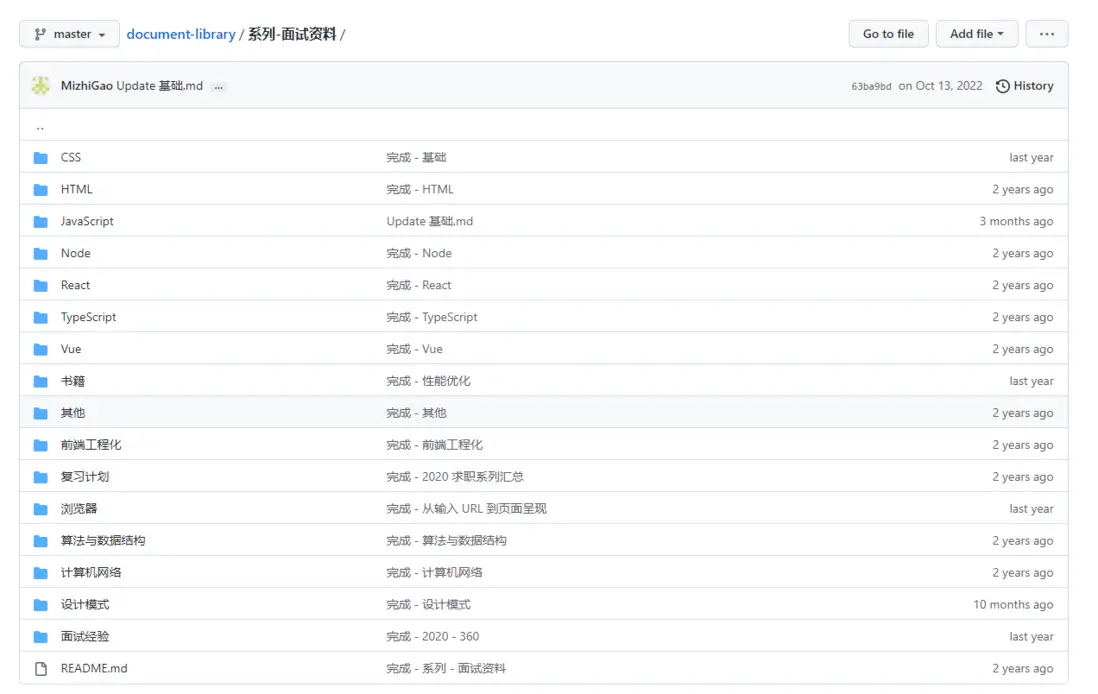Open the JavaScript folder
The width and height of the screenshot is (1098, 694).
87,221
